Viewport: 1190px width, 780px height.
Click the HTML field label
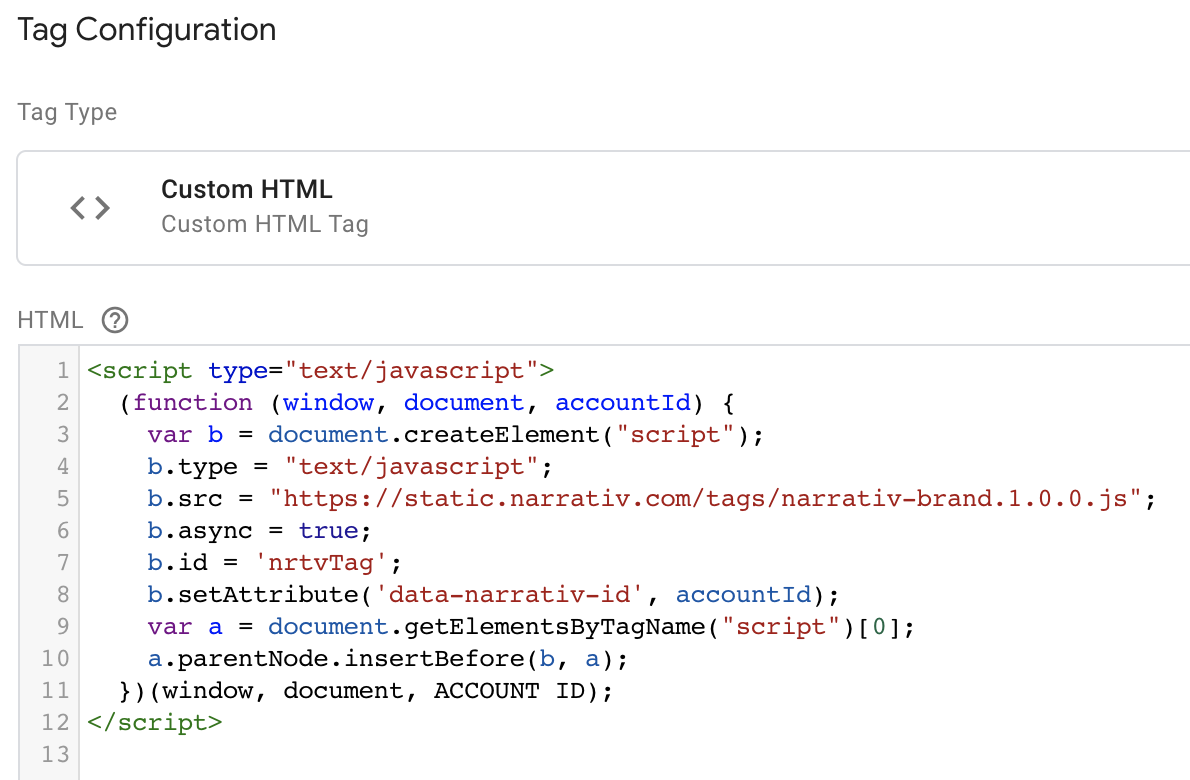tap(50, 320)
